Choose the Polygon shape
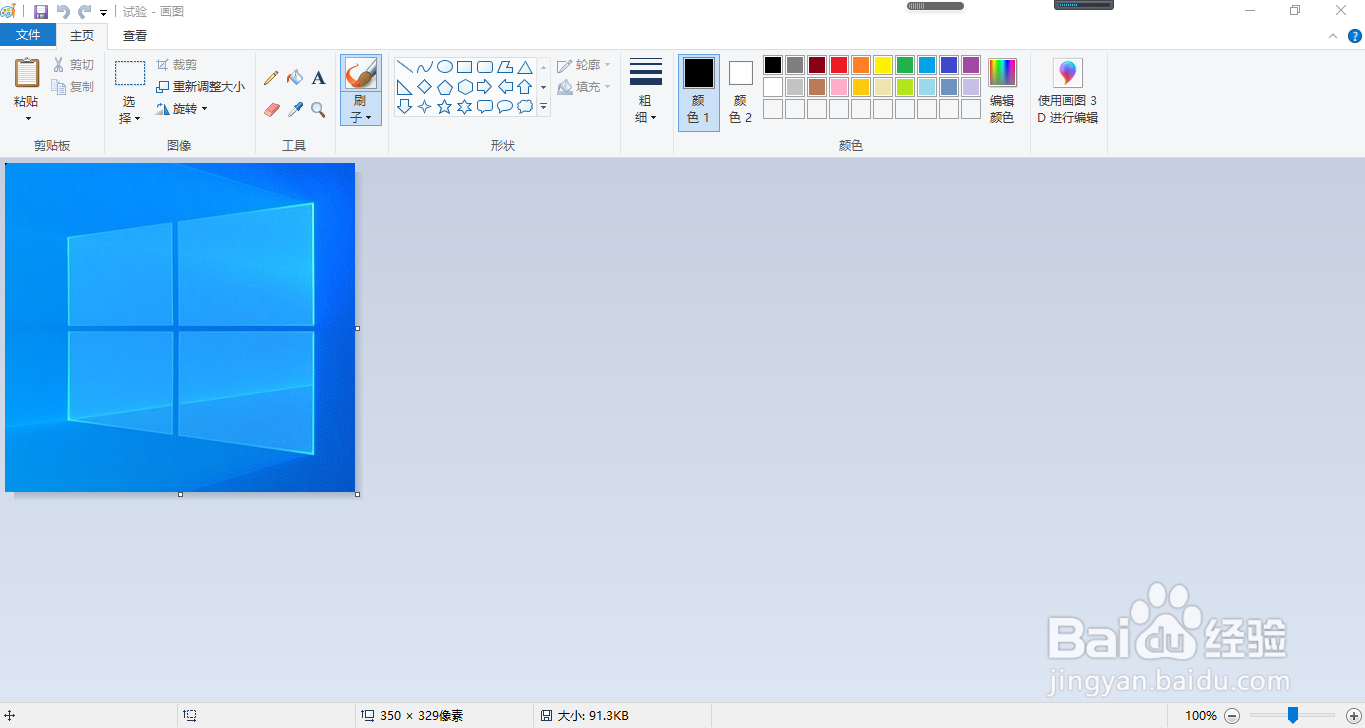Viewport: 1365px width, 728px height. (505, 67)
